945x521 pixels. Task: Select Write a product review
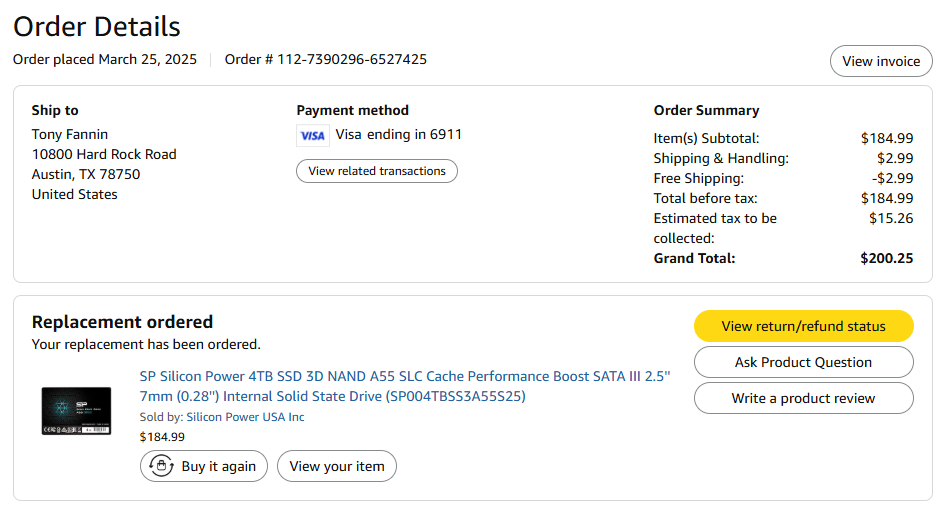click(x=803, y=398)
